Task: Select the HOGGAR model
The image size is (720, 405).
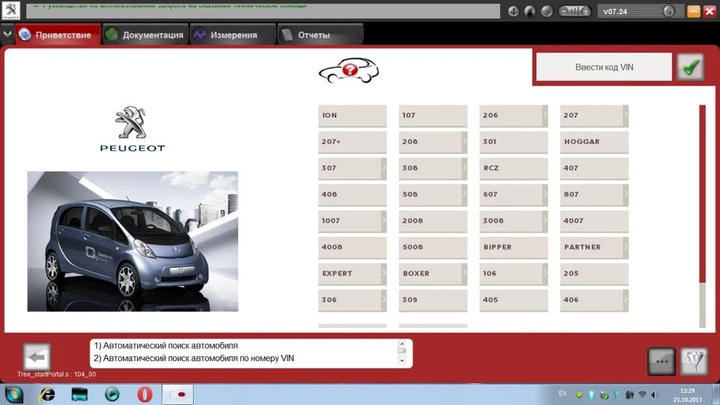Action: (594, 142)
